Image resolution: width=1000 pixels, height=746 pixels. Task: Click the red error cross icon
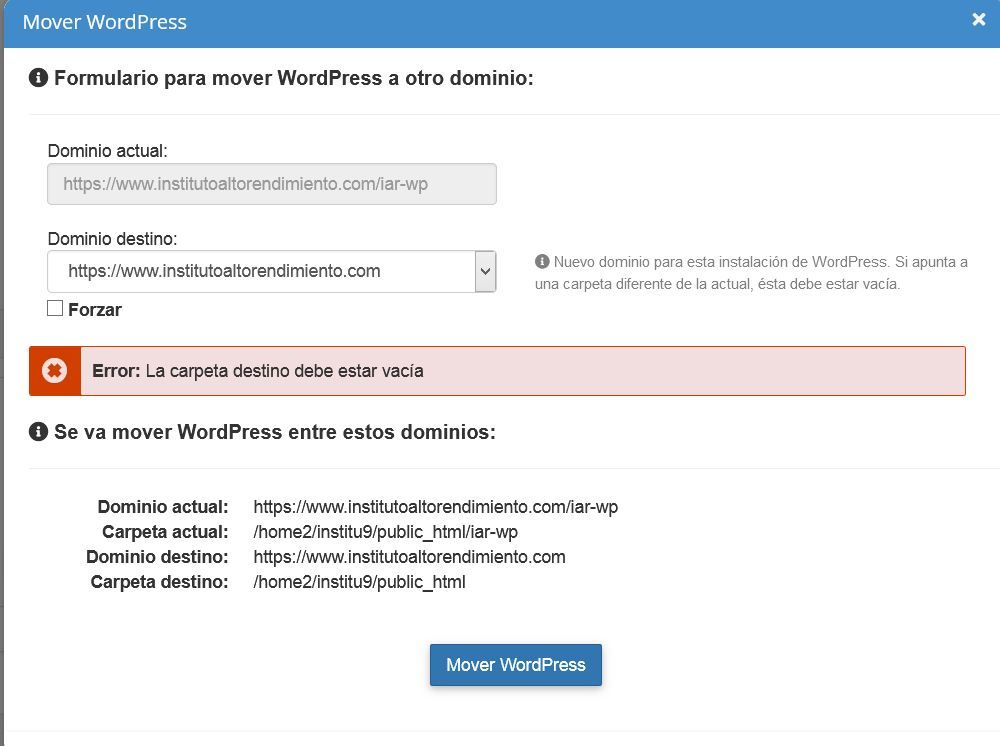click(x=55, y=370)
